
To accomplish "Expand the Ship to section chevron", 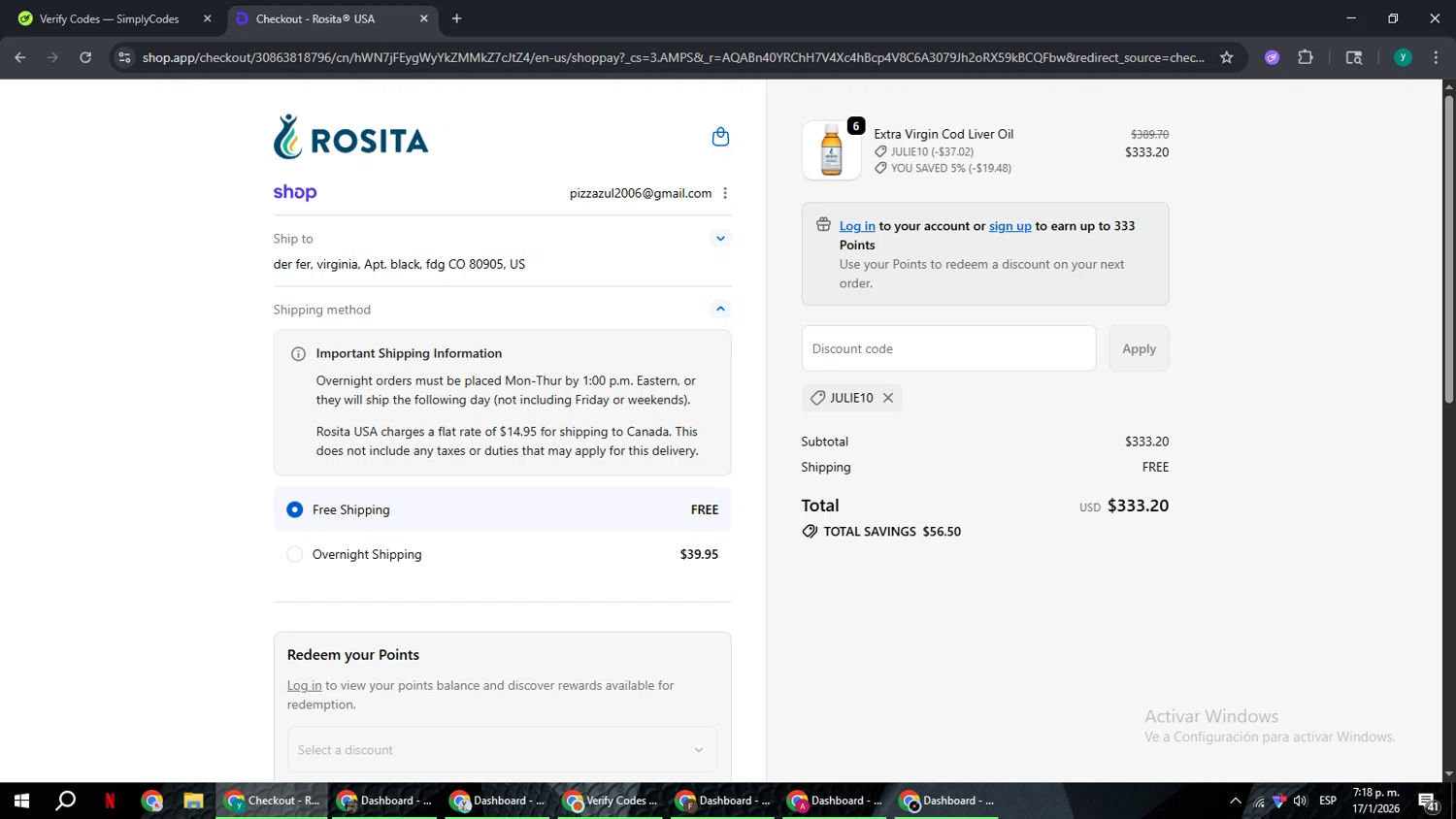I will (720, 238).
